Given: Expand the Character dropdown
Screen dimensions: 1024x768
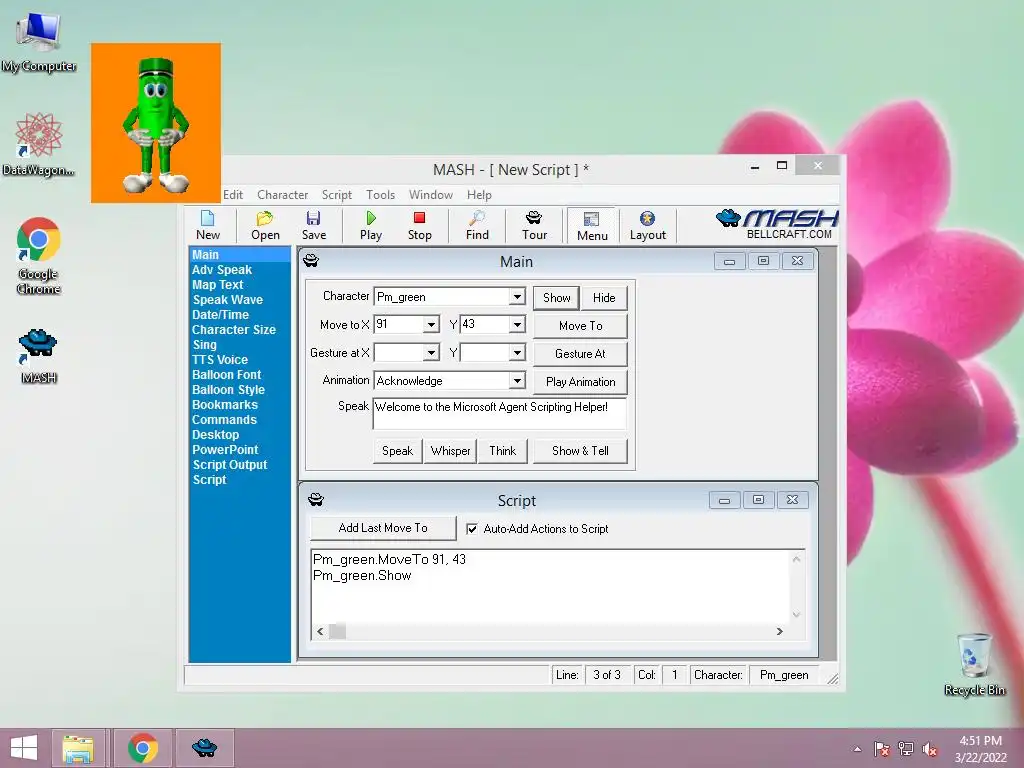Looking at the screenshot, I should click(x=517, y=296).
